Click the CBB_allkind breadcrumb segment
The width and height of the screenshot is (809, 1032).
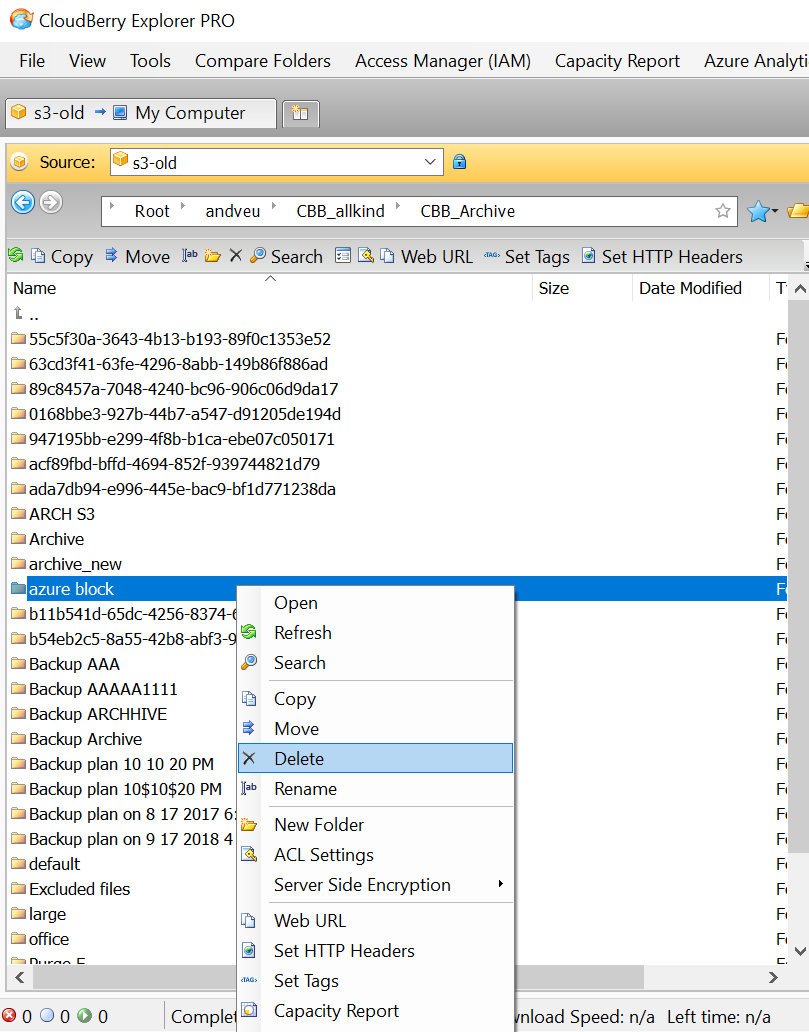[x=340, y=211]
